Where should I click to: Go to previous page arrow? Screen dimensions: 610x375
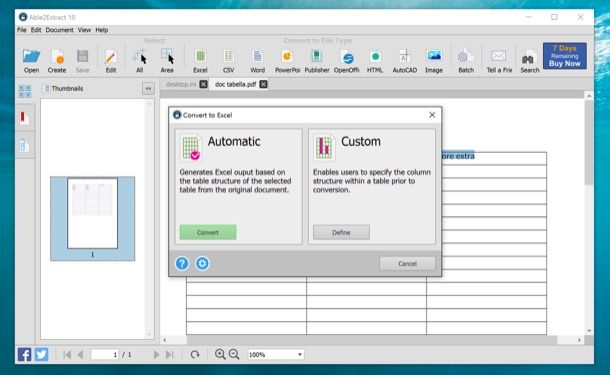pyautogui.click(x=81, y=354)
